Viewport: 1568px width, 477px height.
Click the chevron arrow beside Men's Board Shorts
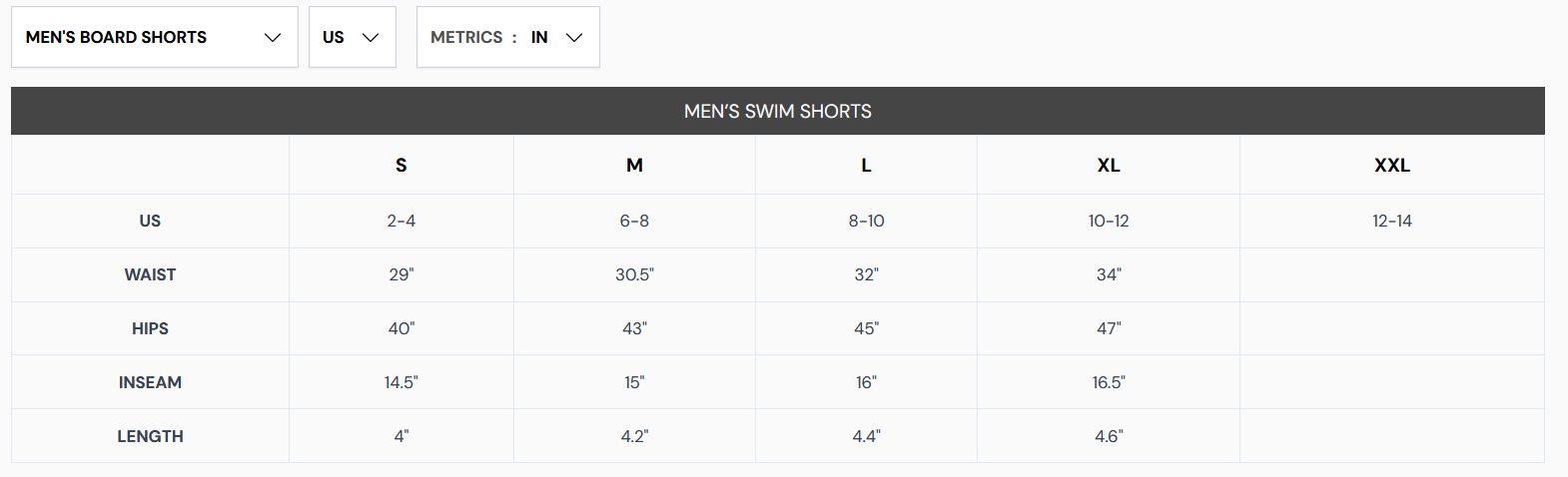pos(273,38)
